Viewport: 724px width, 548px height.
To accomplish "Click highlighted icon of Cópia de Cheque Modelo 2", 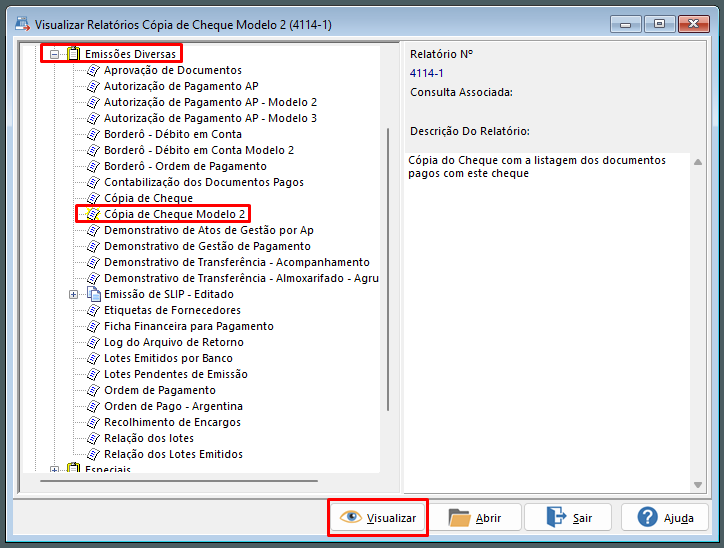I will pyautogui.click(x=94, y=214).
